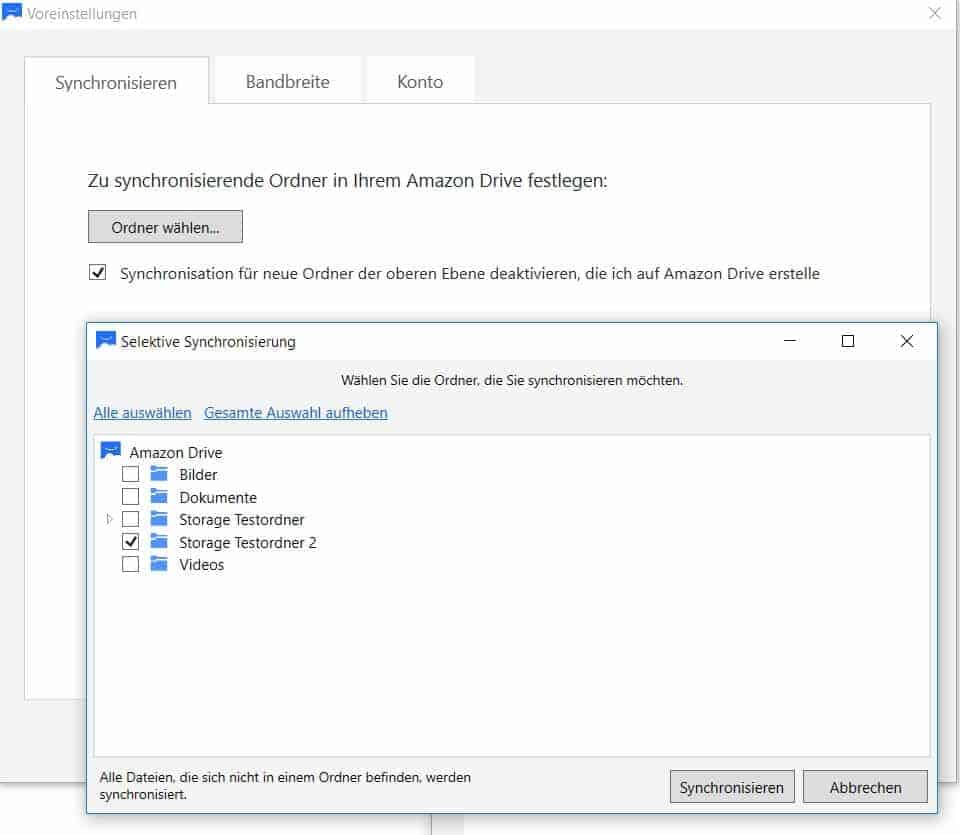Screen dimensions: 960x835
Task: Select the Synchronisieren tab
Action: (x=116, y=83)
